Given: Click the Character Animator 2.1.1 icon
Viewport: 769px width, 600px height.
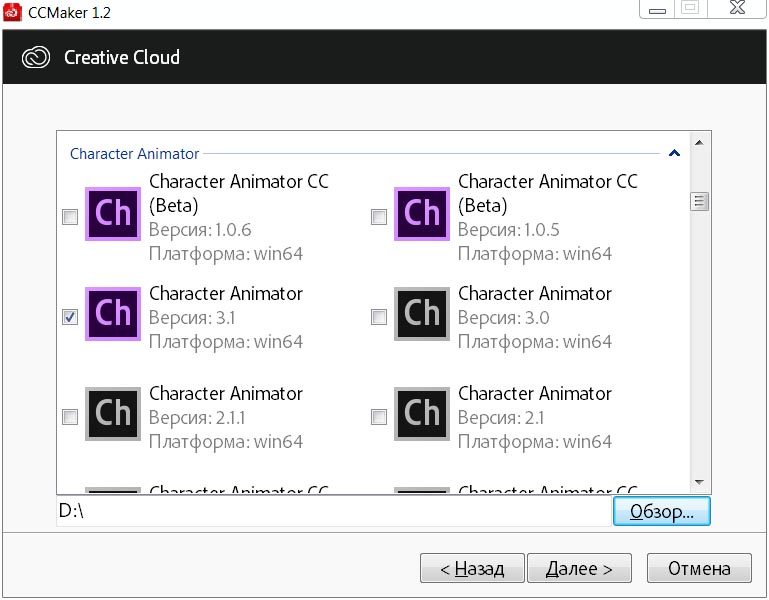Looking at the screenshot, I should (x=113, y=414).
